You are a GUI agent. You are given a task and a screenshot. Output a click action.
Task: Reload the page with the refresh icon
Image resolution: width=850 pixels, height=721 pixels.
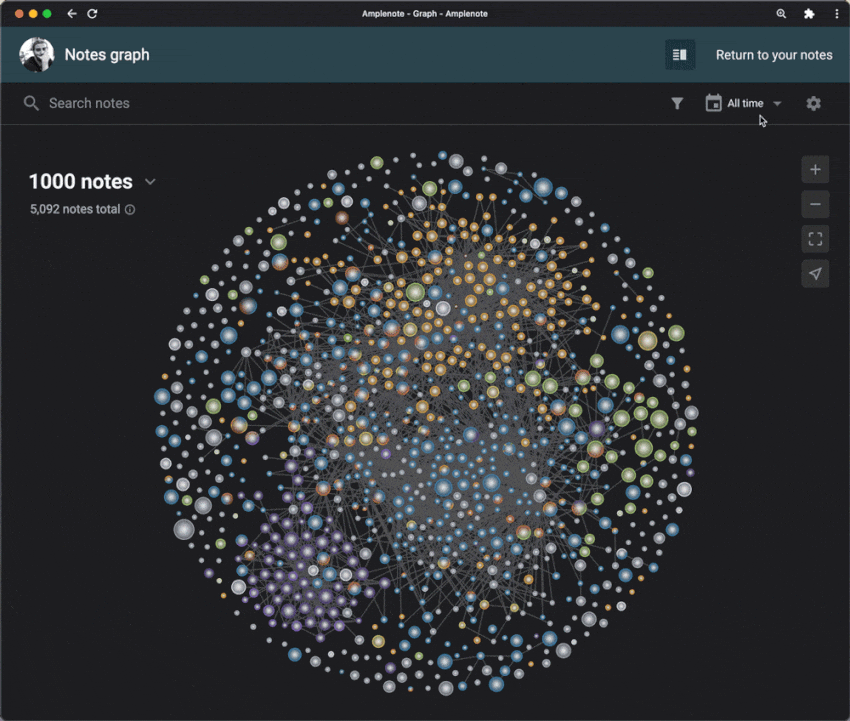click(x=92, y=14)
